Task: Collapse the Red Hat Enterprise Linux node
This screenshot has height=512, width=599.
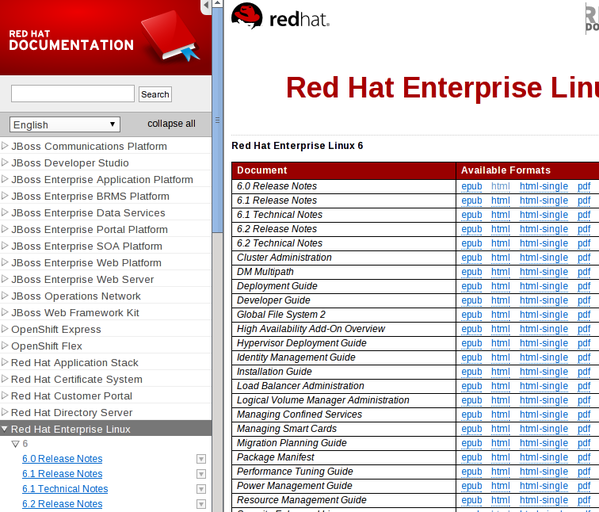Action: 5,429
